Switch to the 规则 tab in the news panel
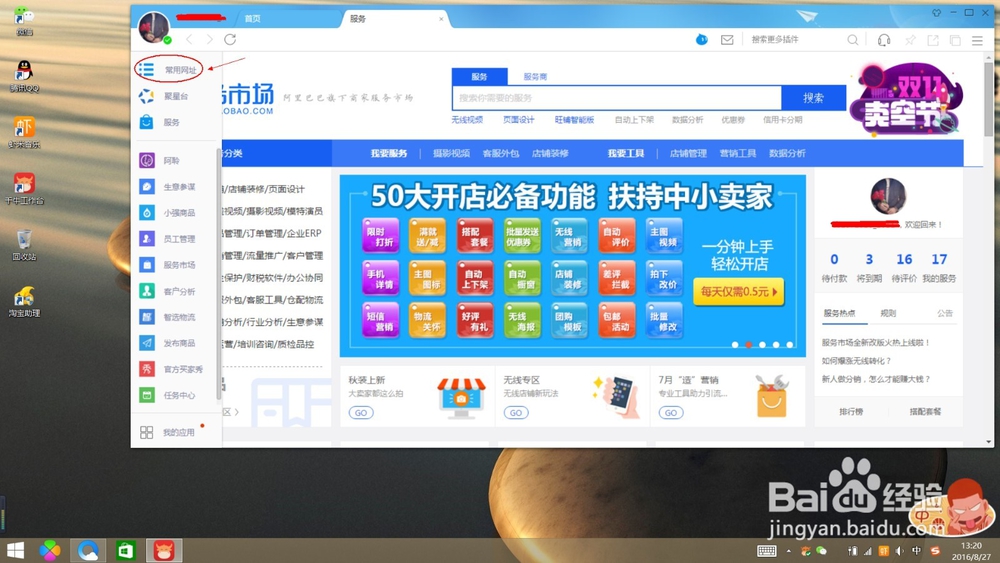1000x563 pixels. click(888, 313)
